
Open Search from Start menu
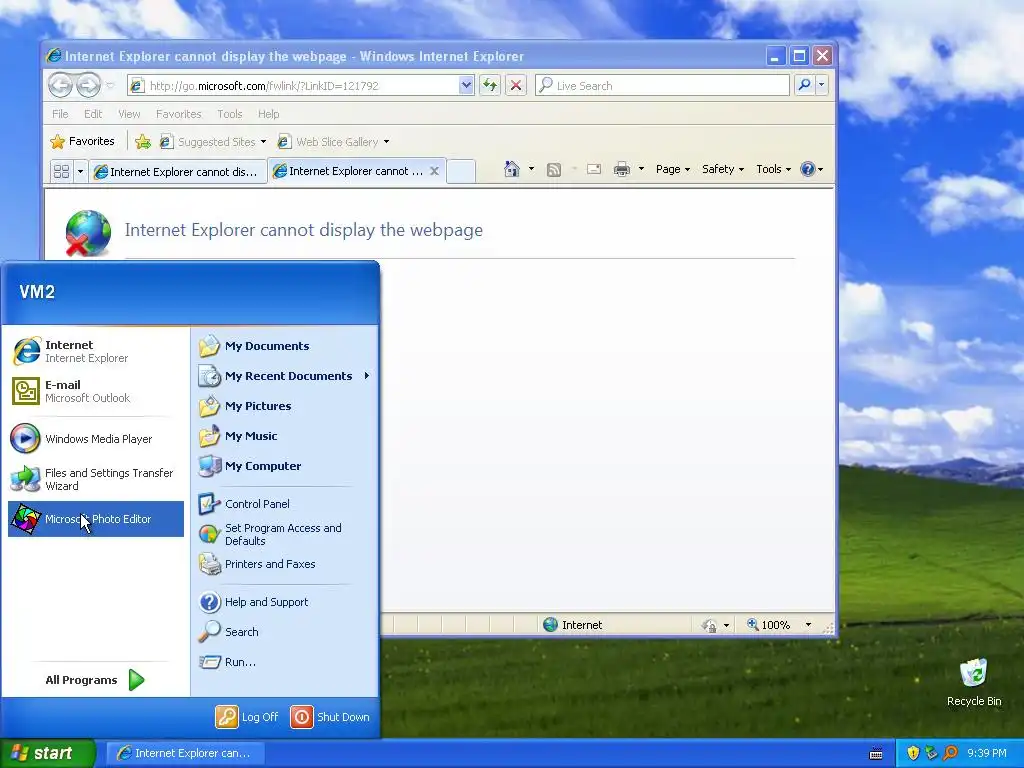click(285, 632)
